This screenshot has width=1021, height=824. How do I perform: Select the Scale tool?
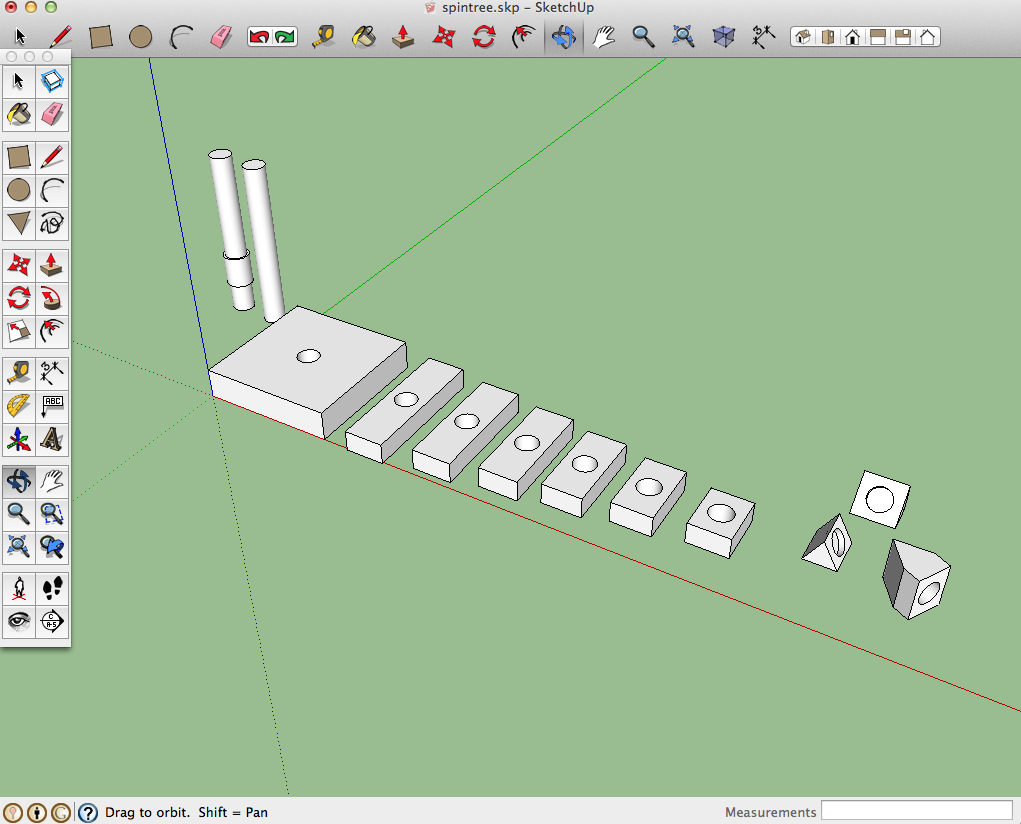point(18,330)
